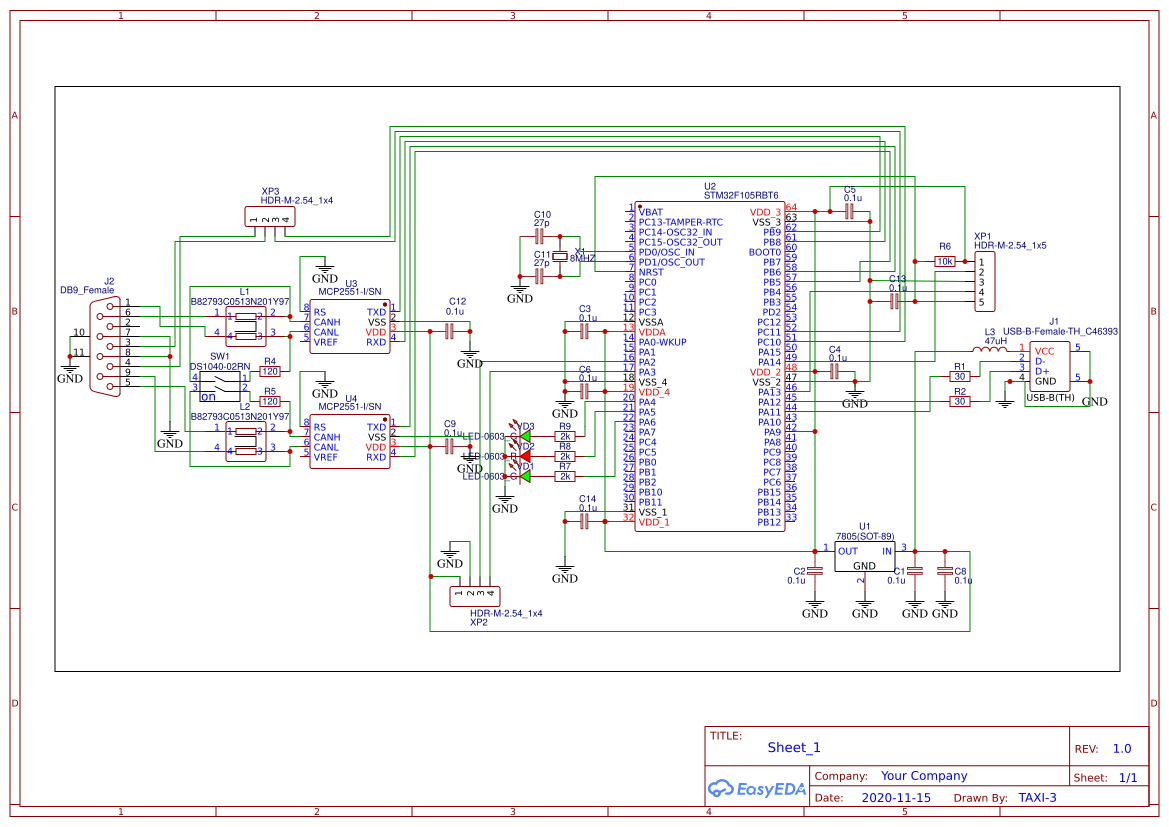Screen dimensions: 1169x827
Task: Select the C14 capacitor symbol
Action: (x=584, y=521)
